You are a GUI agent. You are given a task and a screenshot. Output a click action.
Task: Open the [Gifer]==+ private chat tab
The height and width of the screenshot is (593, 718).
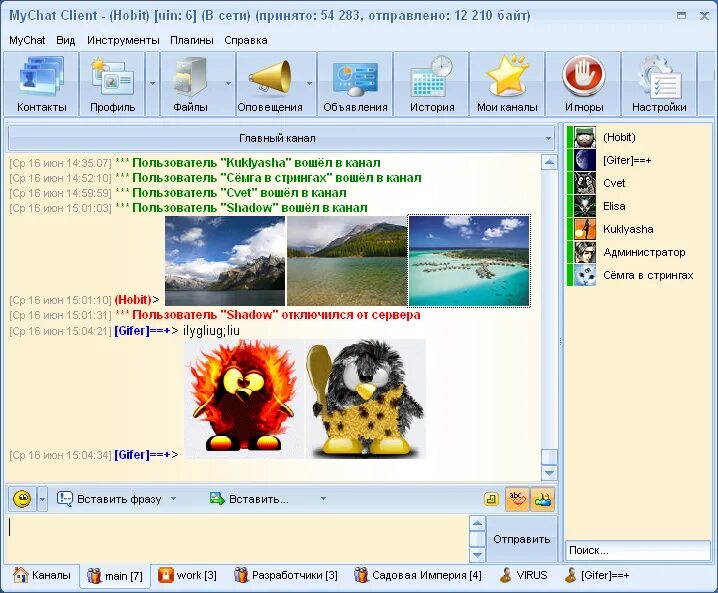[597, 575]
